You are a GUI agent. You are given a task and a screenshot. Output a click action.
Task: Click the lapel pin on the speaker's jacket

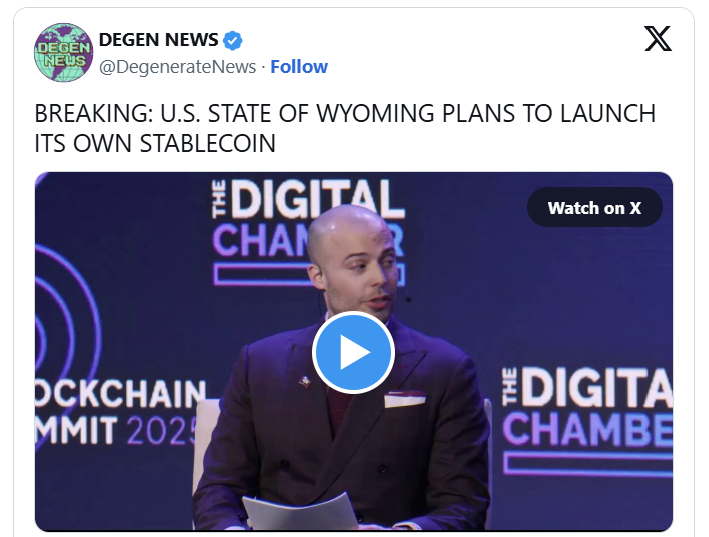(305, 382)
